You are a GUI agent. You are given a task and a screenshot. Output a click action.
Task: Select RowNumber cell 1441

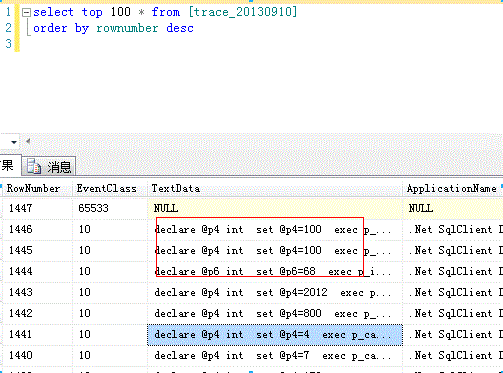(x=37, y=335)
